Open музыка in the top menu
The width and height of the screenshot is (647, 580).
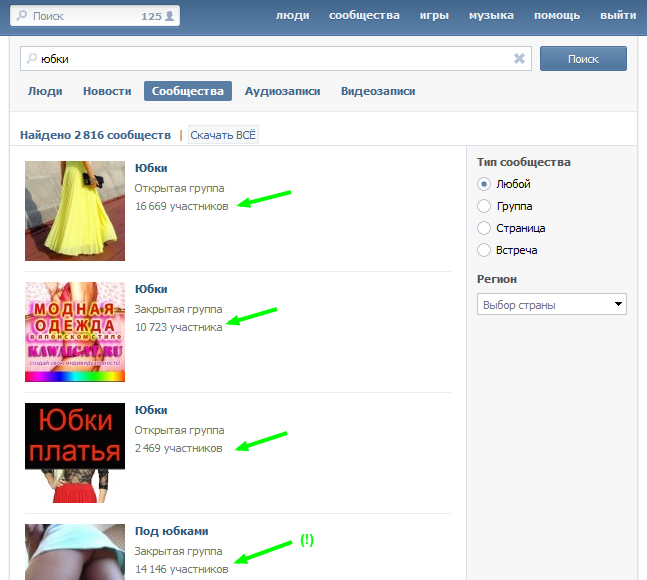tap(491, 16)
